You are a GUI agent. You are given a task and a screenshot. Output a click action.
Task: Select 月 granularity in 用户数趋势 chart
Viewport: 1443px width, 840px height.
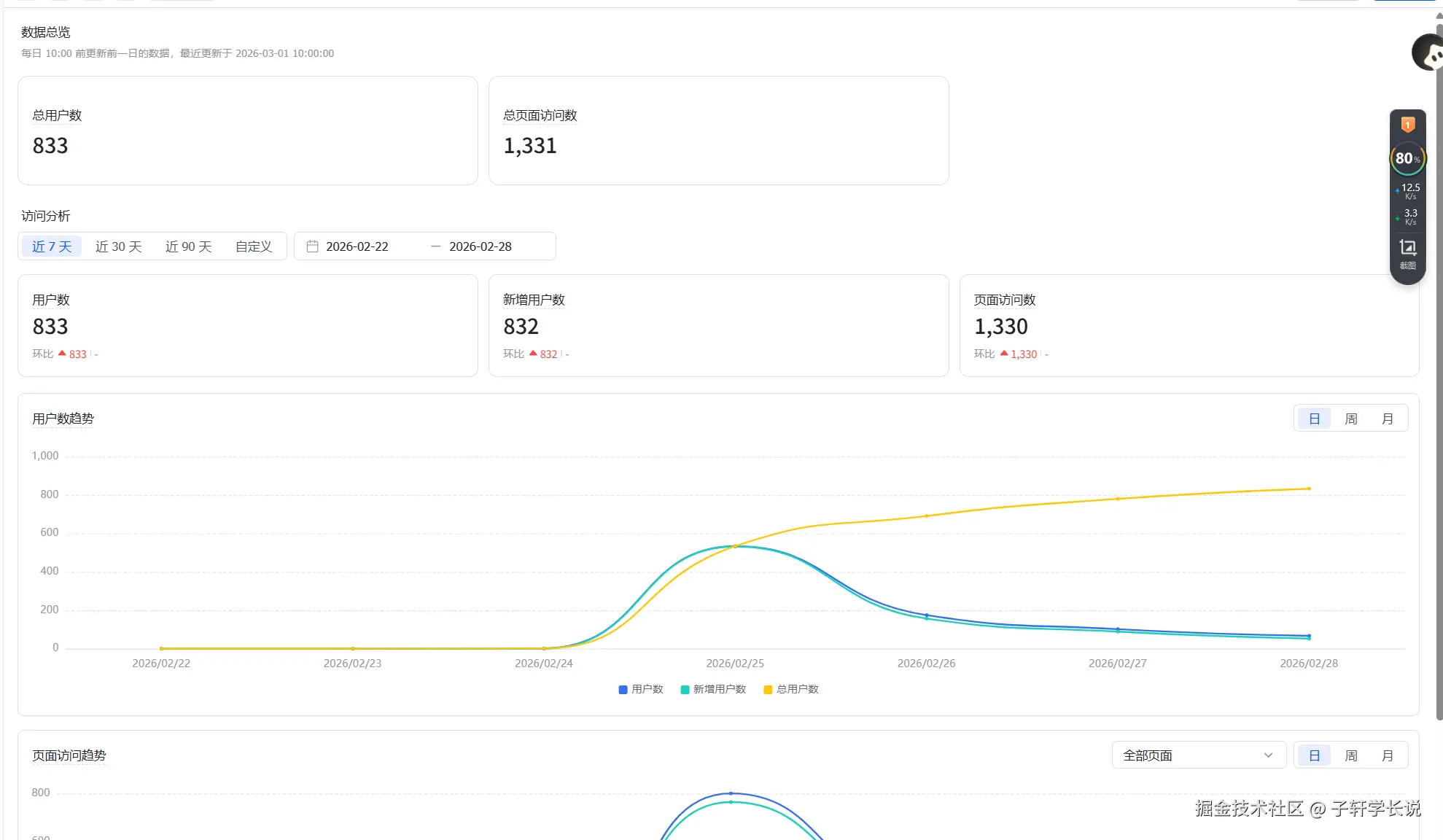point(1387,419)
